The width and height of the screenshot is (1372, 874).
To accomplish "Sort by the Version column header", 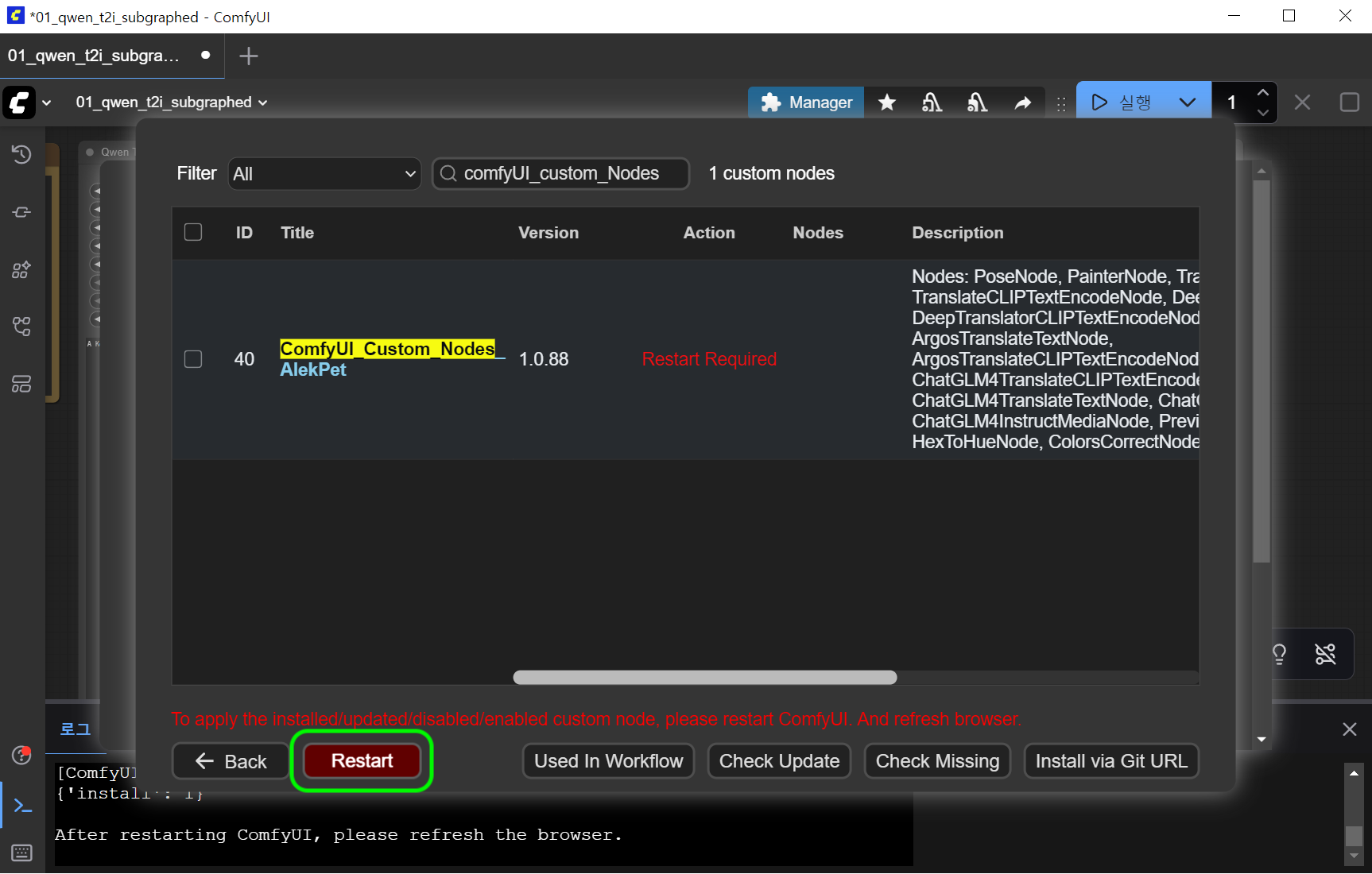I will point(548,233).
